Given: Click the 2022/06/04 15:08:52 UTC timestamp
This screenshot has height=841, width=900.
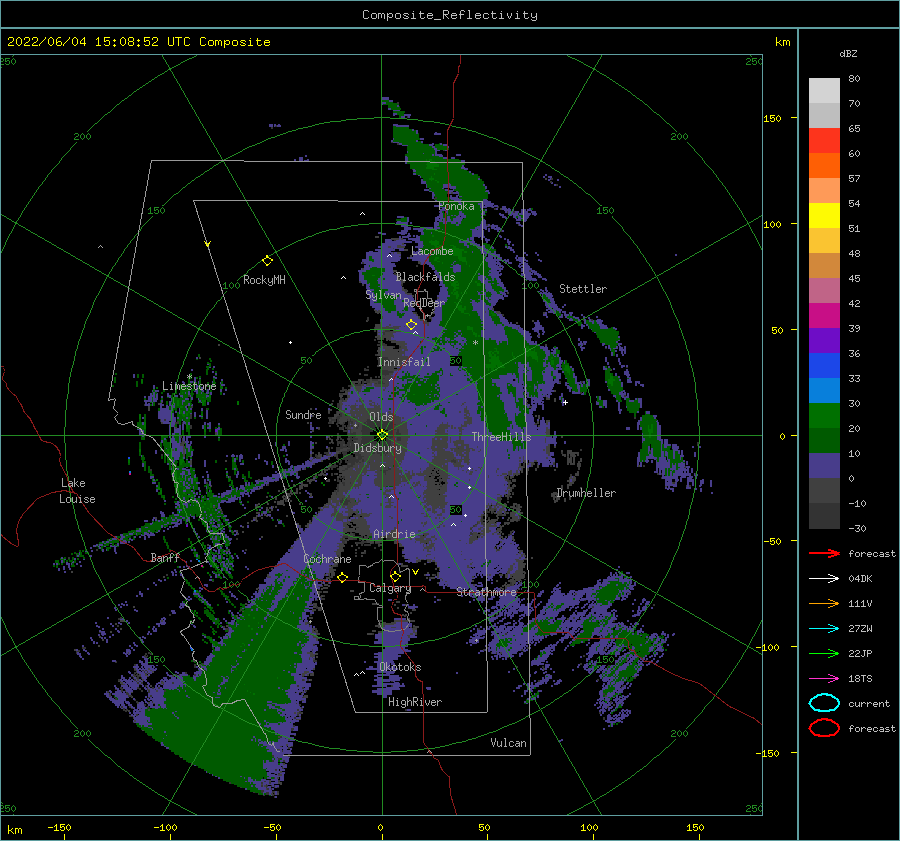Looking at the screenshot, I should (x=138, y=42).
